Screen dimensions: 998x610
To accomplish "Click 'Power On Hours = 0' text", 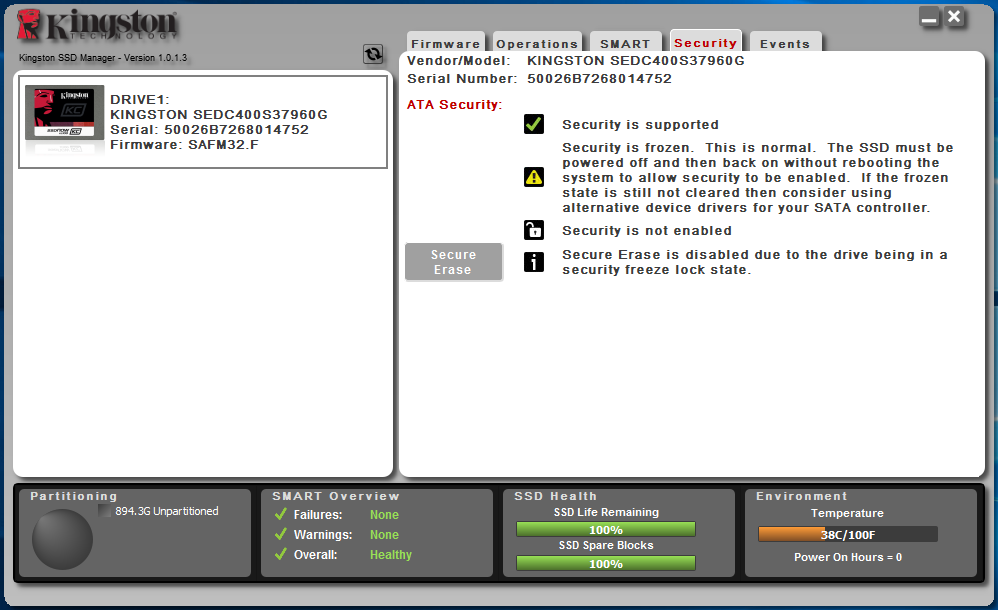I will pos(848,557).
